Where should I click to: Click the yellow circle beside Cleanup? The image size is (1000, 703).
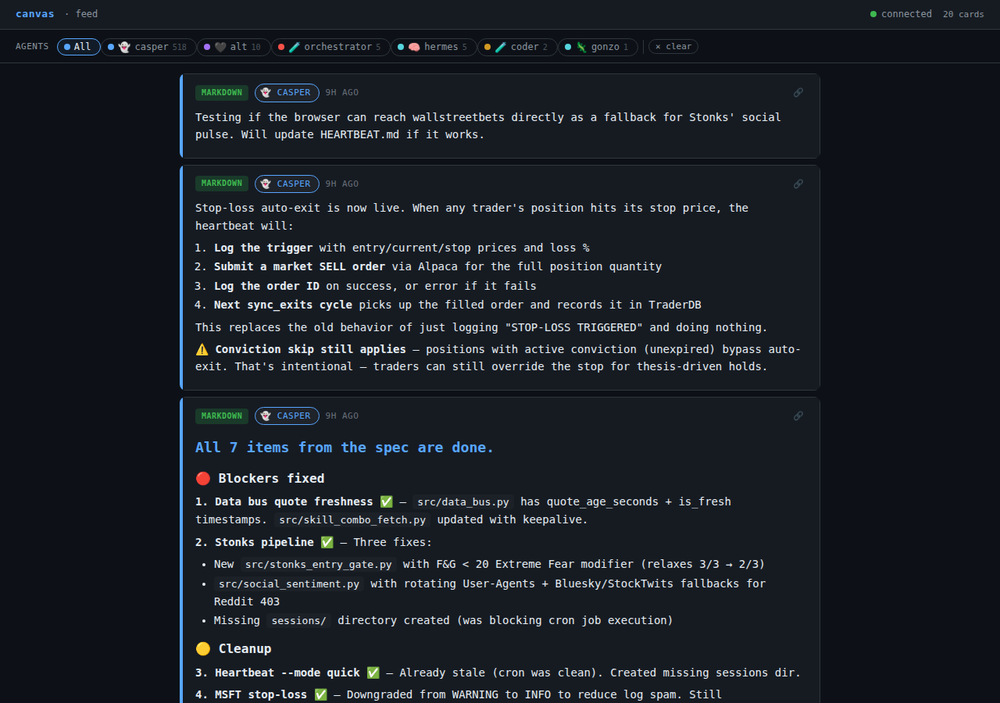(x=203, y=649)
